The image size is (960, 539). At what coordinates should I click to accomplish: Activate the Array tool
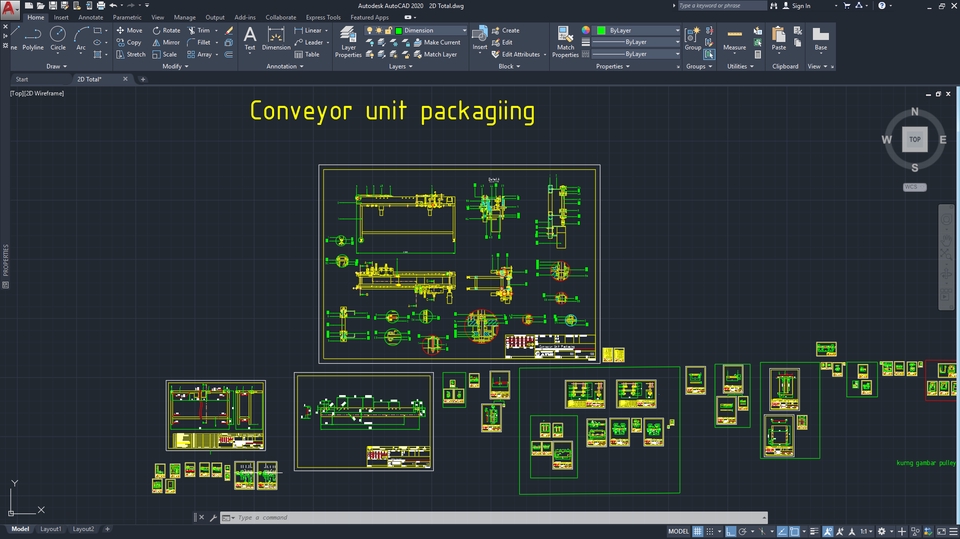(200, 55)
